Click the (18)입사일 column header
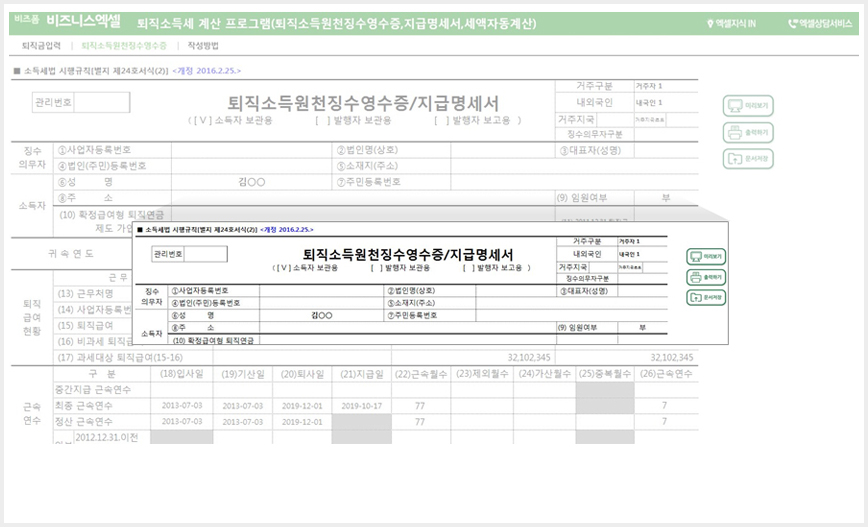This screenshot has width=868, height=527. click(182, 374)
